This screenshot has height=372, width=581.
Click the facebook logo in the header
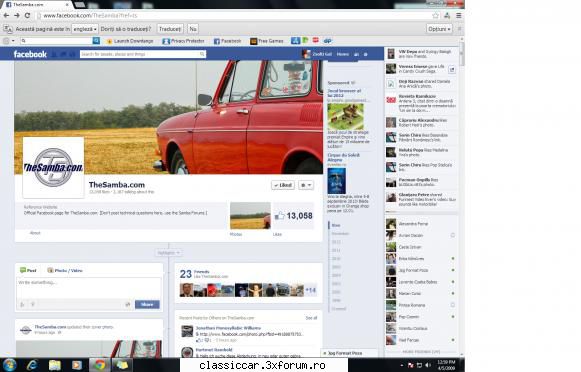[x=30, y=54]
